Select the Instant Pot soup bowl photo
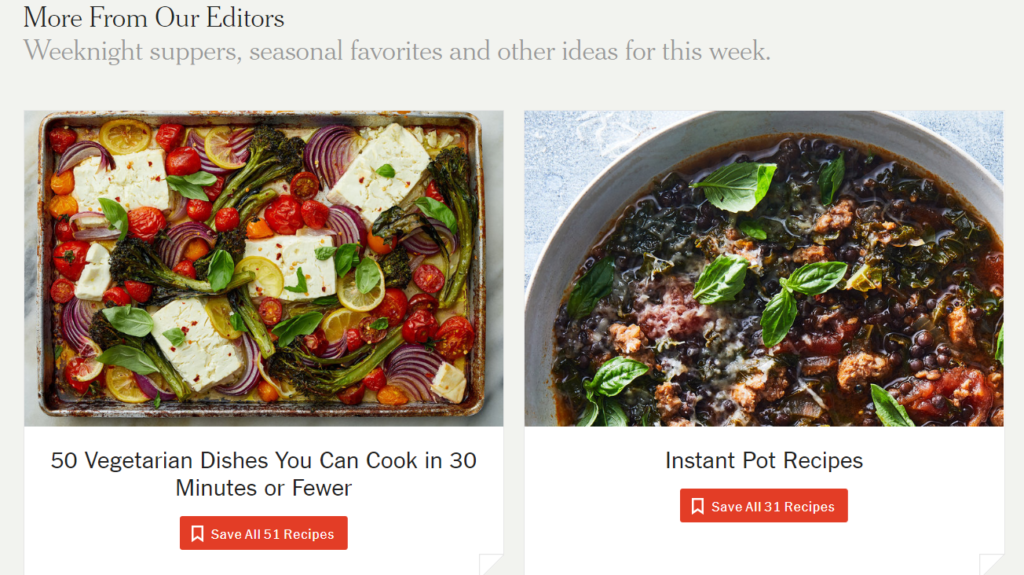Image resolution: width=1024 pixels, height=575 pixels. coord(764,268)
